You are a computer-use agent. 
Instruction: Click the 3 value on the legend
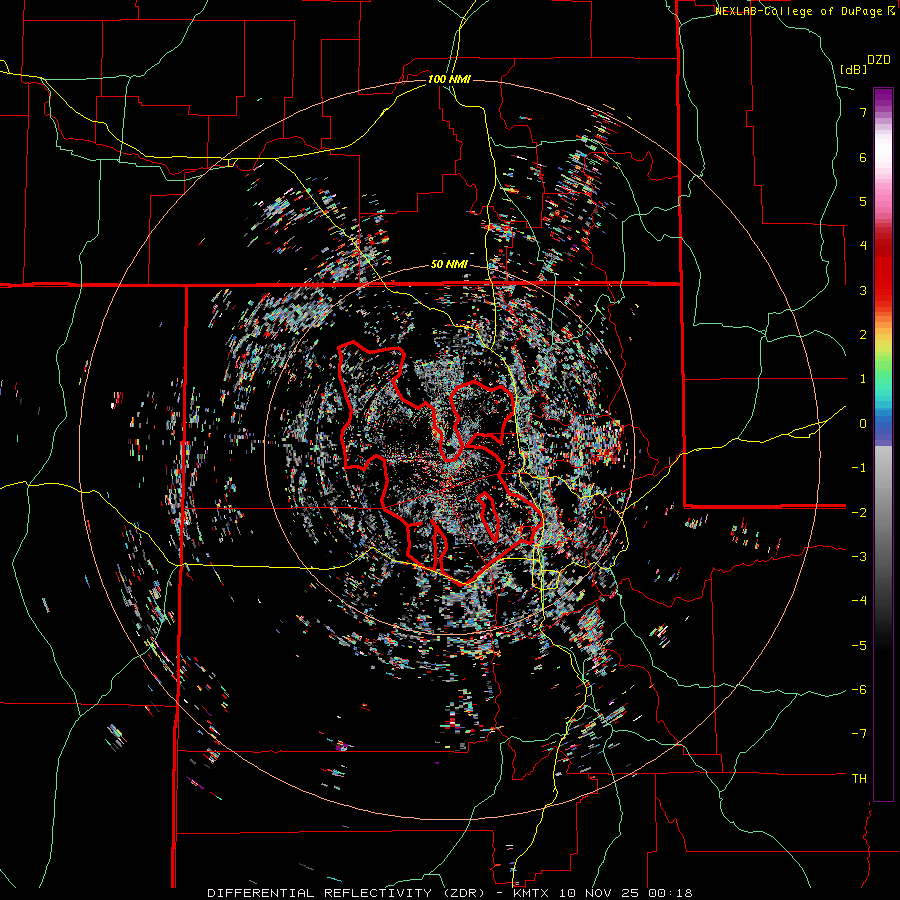[x=863, y=290]
